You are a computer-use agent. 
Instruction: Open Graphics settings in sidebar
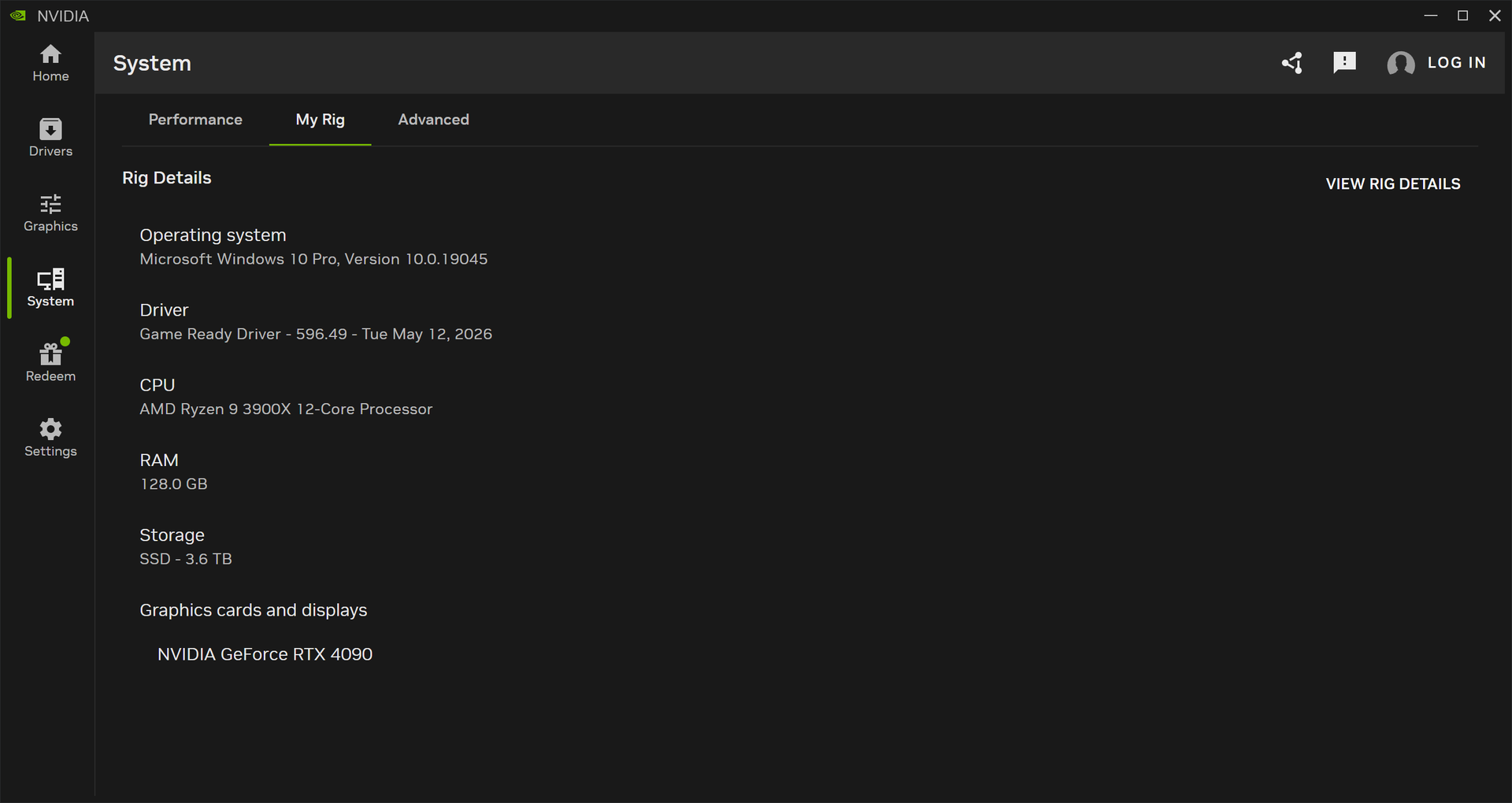click(50, 213)
